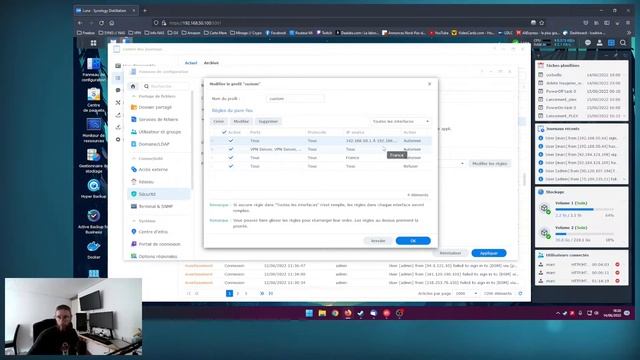The height and width of the screenshot is (360, 640).
Task: Open Windows Start button on taskbar
Action: [x=309, y=313]
